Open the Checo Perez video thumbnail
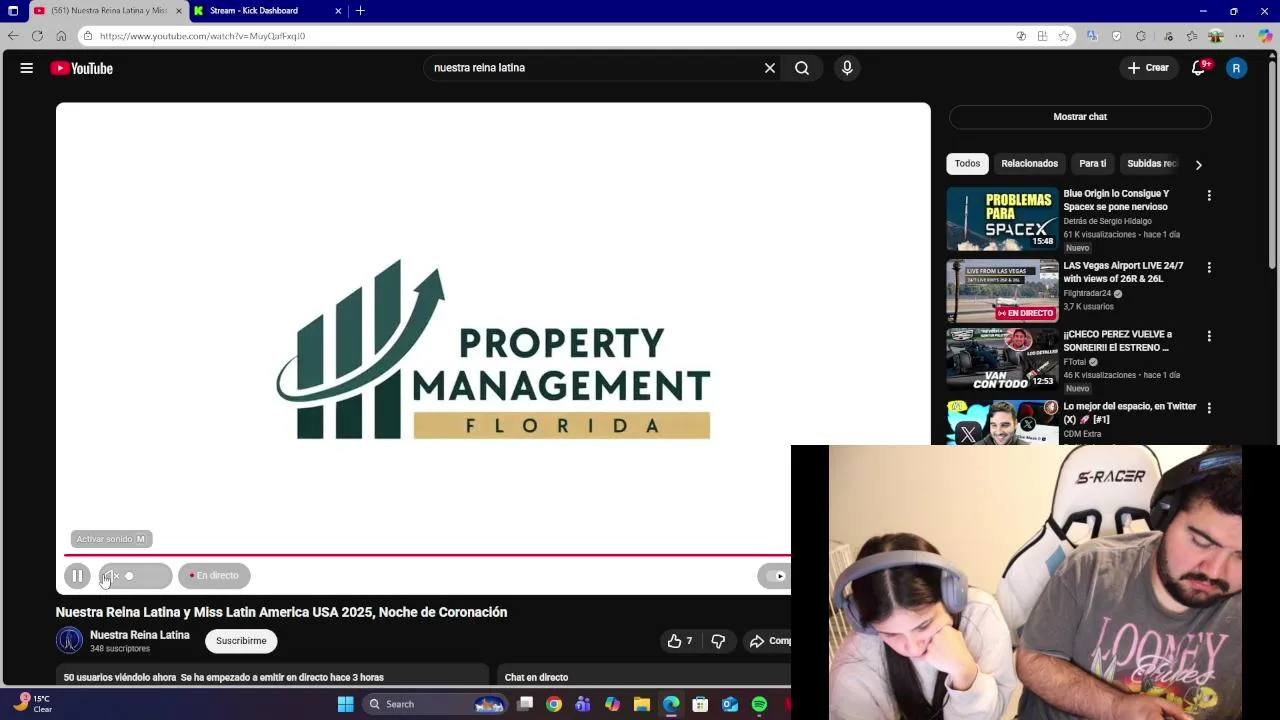This screenshot has height=720, width=1280. click(1002, 358)
